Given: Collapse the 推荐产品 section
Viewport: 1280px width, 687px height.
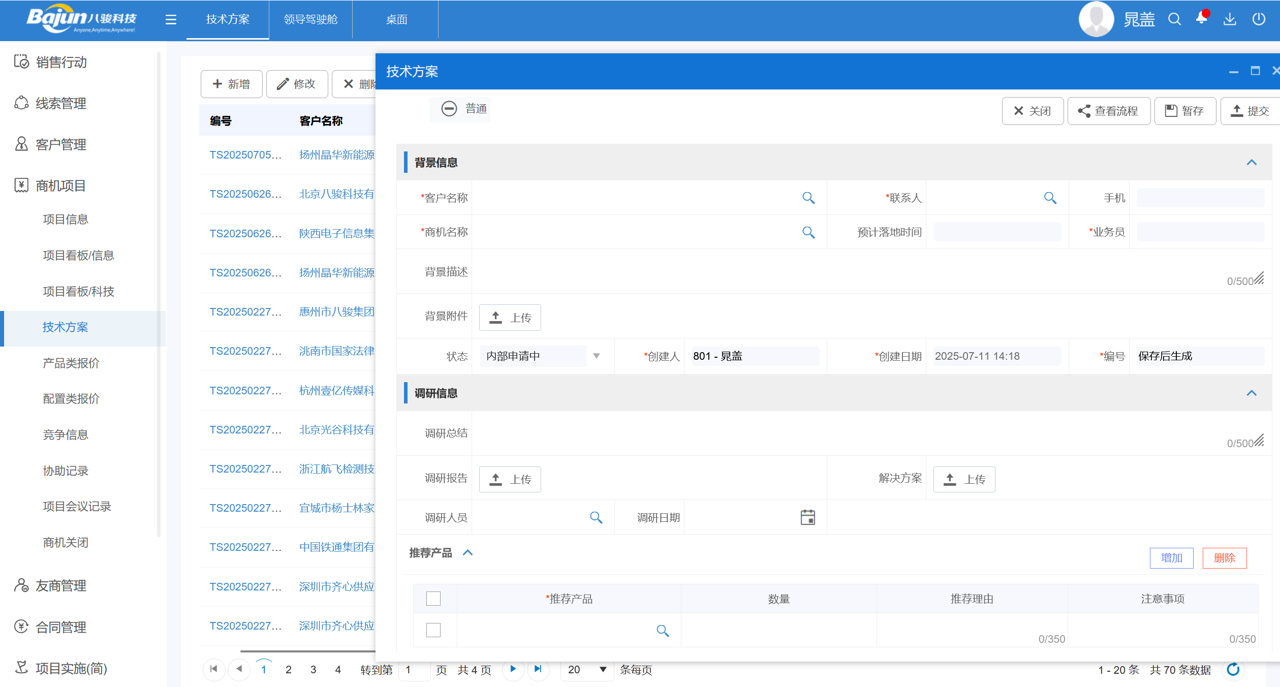Looking at the screenshot, I should pyautogui.click(x=468, y=553).
